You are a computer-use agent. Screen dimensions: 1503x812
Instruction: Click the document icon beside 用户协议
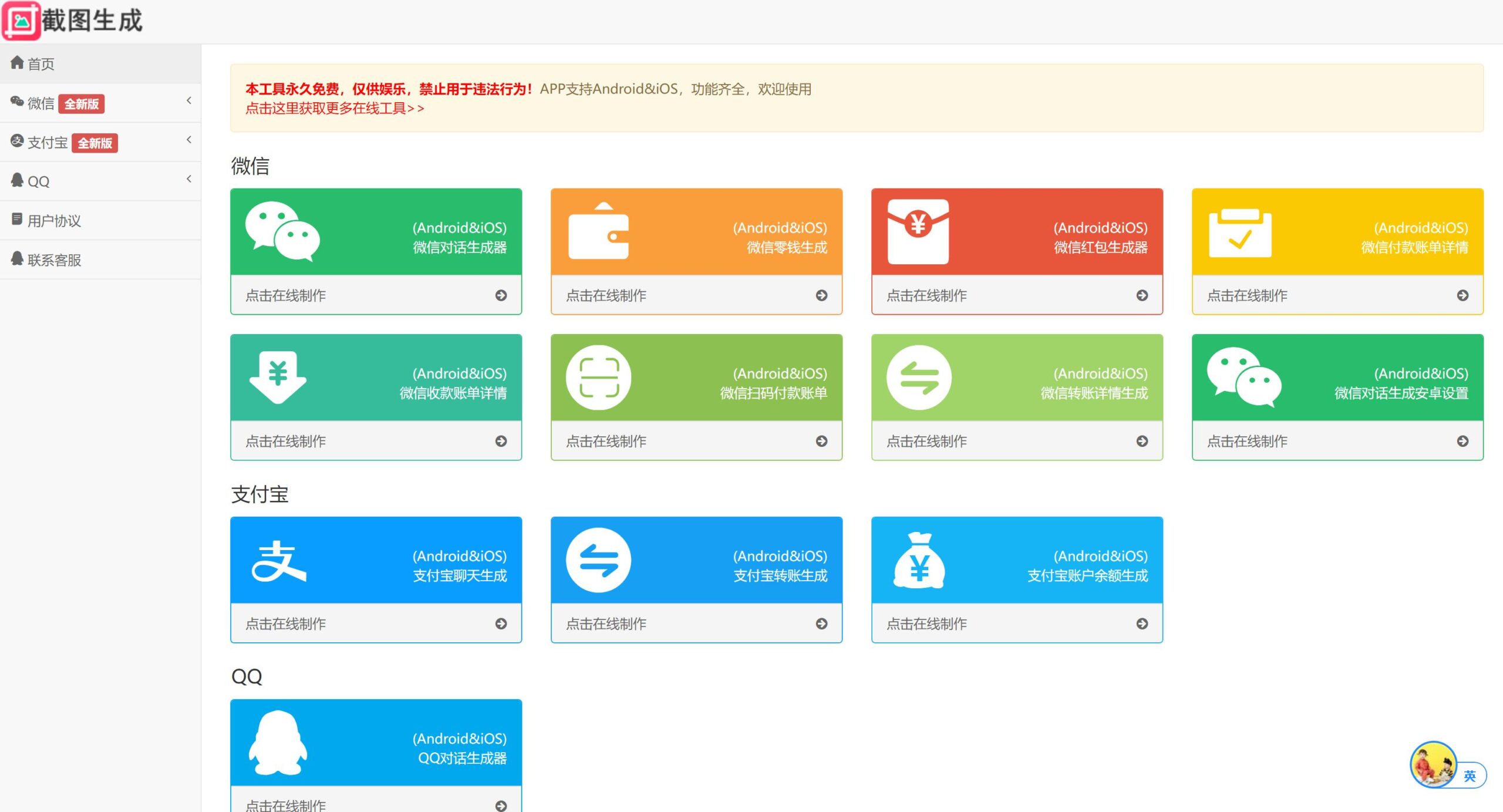17,219
